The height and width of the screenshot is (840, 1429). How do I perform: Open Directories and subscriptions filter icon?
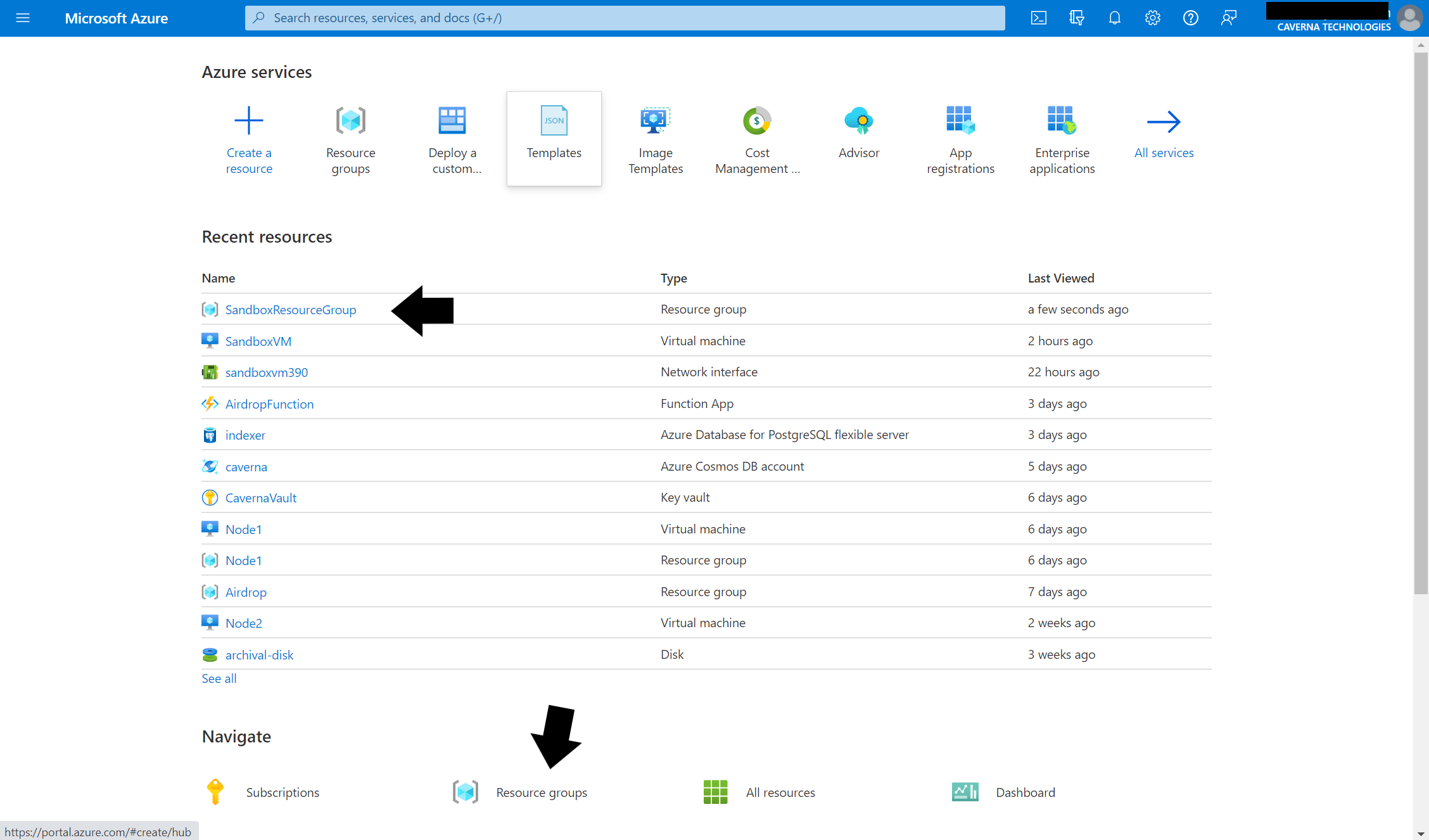pos(1077,18)
